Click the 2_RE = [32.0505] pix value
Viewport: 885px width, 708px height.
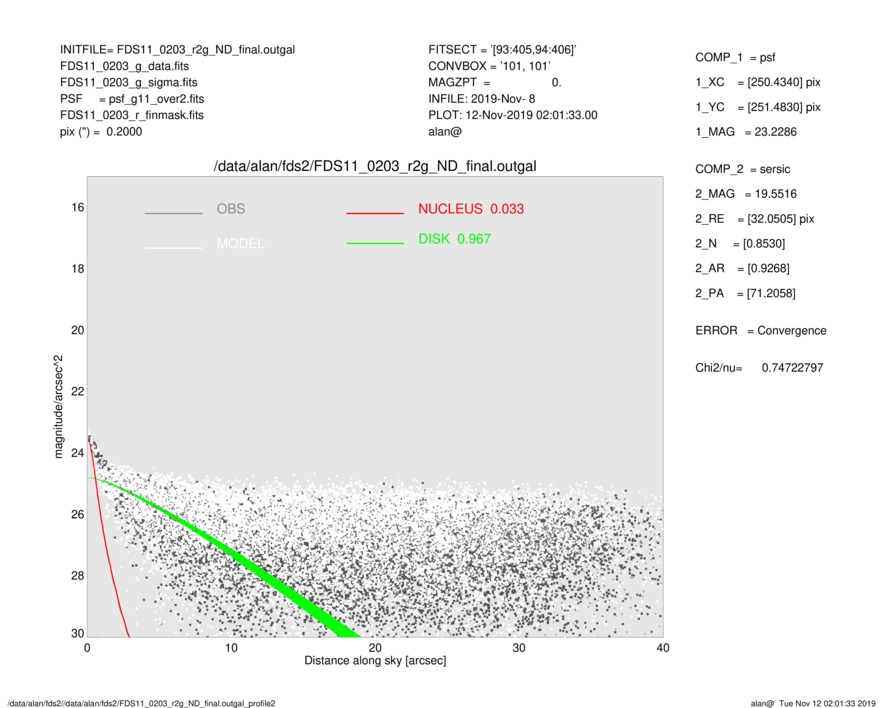[x=755, y=219]
